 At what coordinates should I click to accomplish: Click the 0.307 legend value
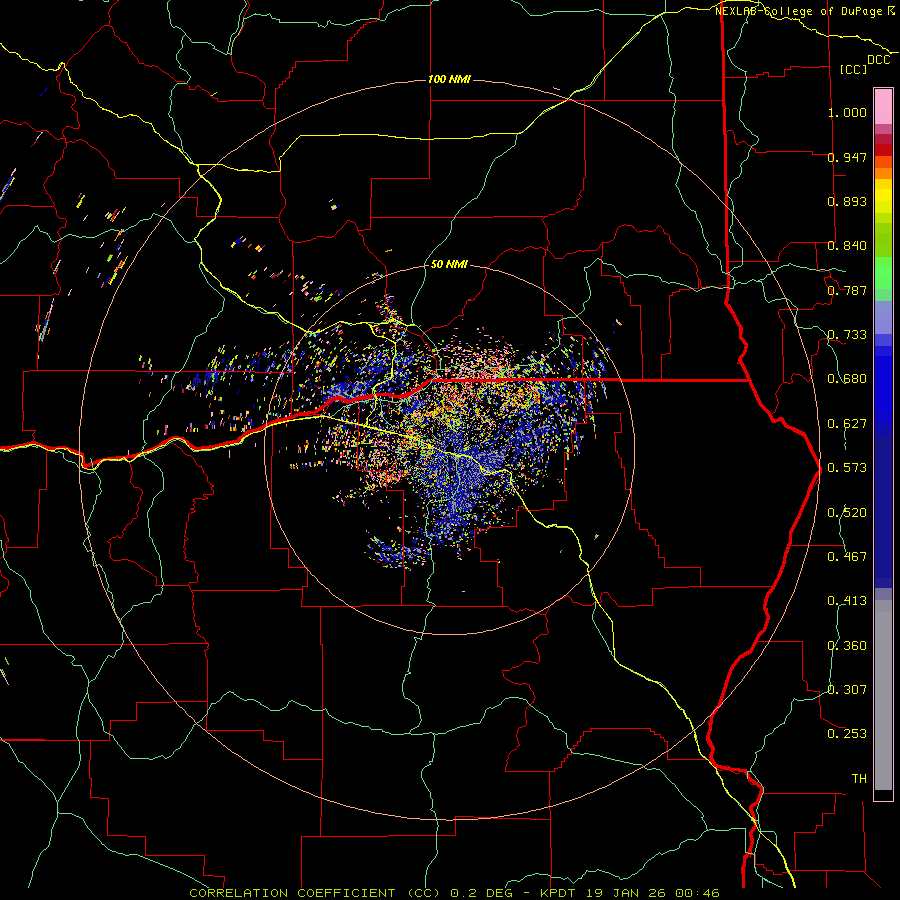[847, 690]
